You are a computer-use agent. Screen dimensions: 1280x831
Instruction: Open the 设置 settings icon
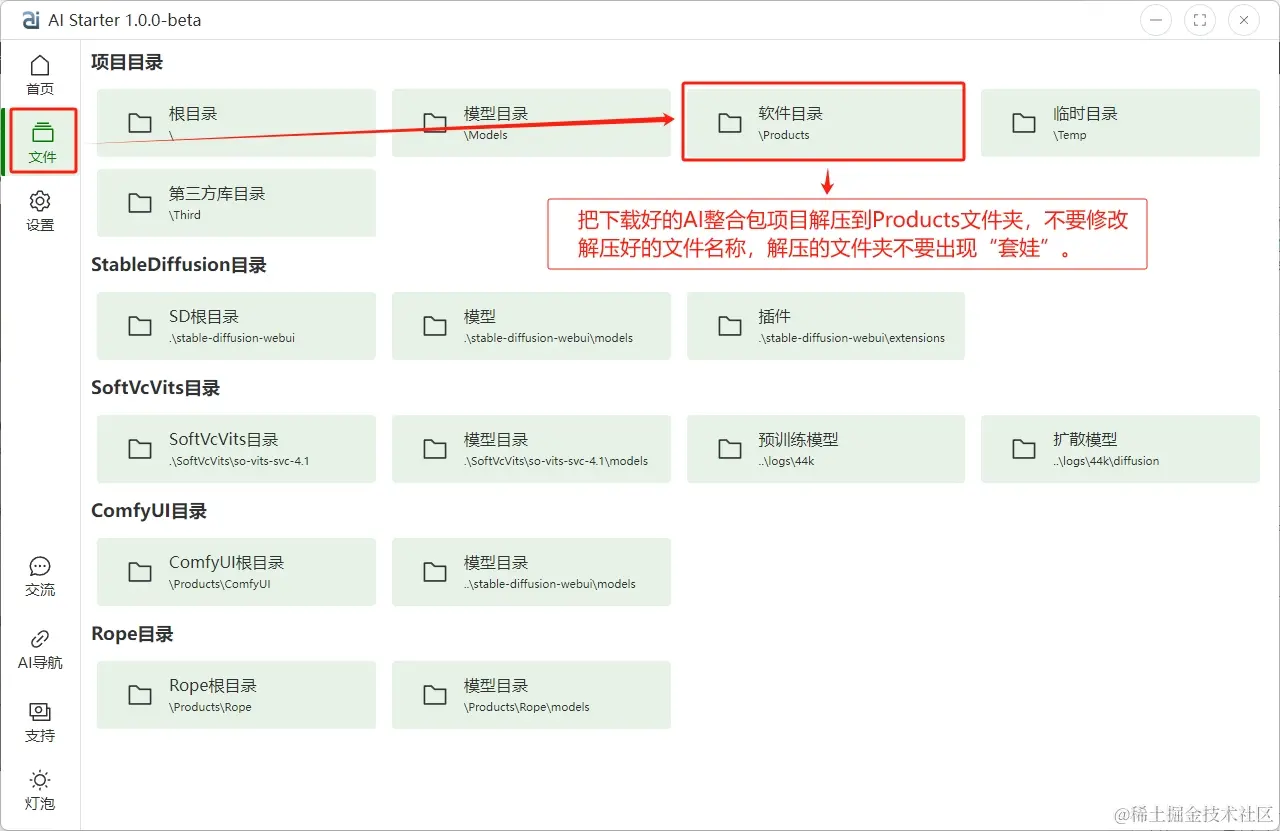point(40,209)
